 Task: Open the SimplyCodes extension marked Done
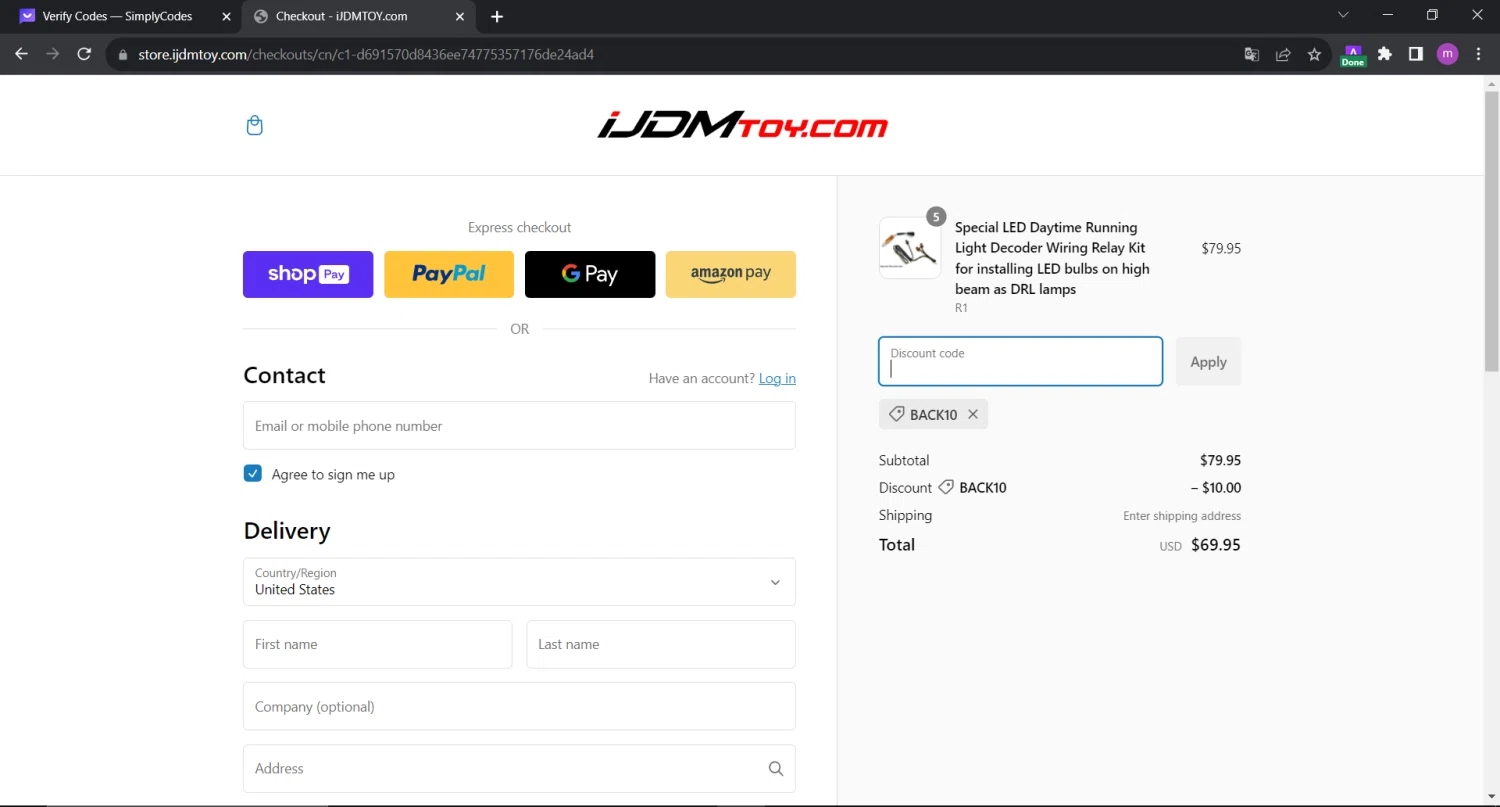click(1353, 55)
